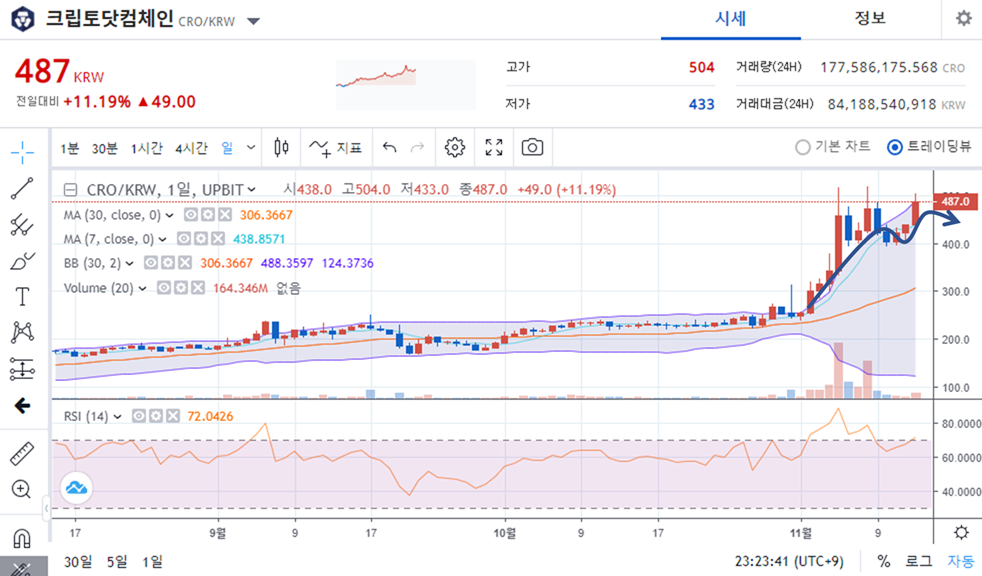Image resolution: width=982 pixels, height=576 pixels.
Task: Select the 1분 interval
Action: point(70,148)
